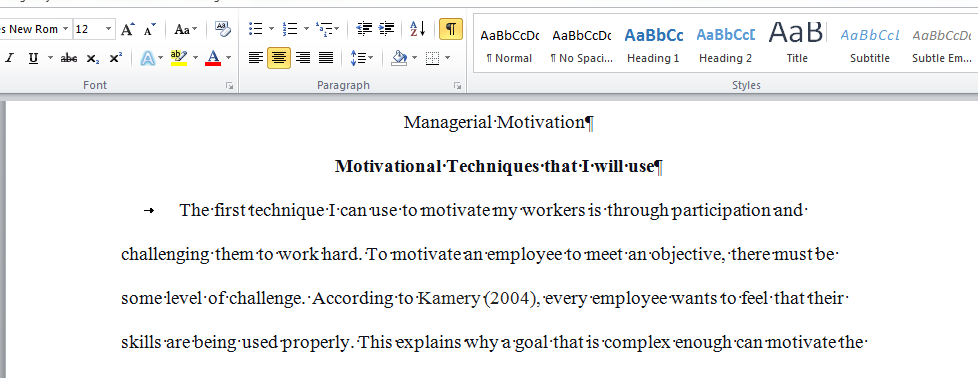
Task: Open Numbering dropdown arrow
Action: pos(306,29)
